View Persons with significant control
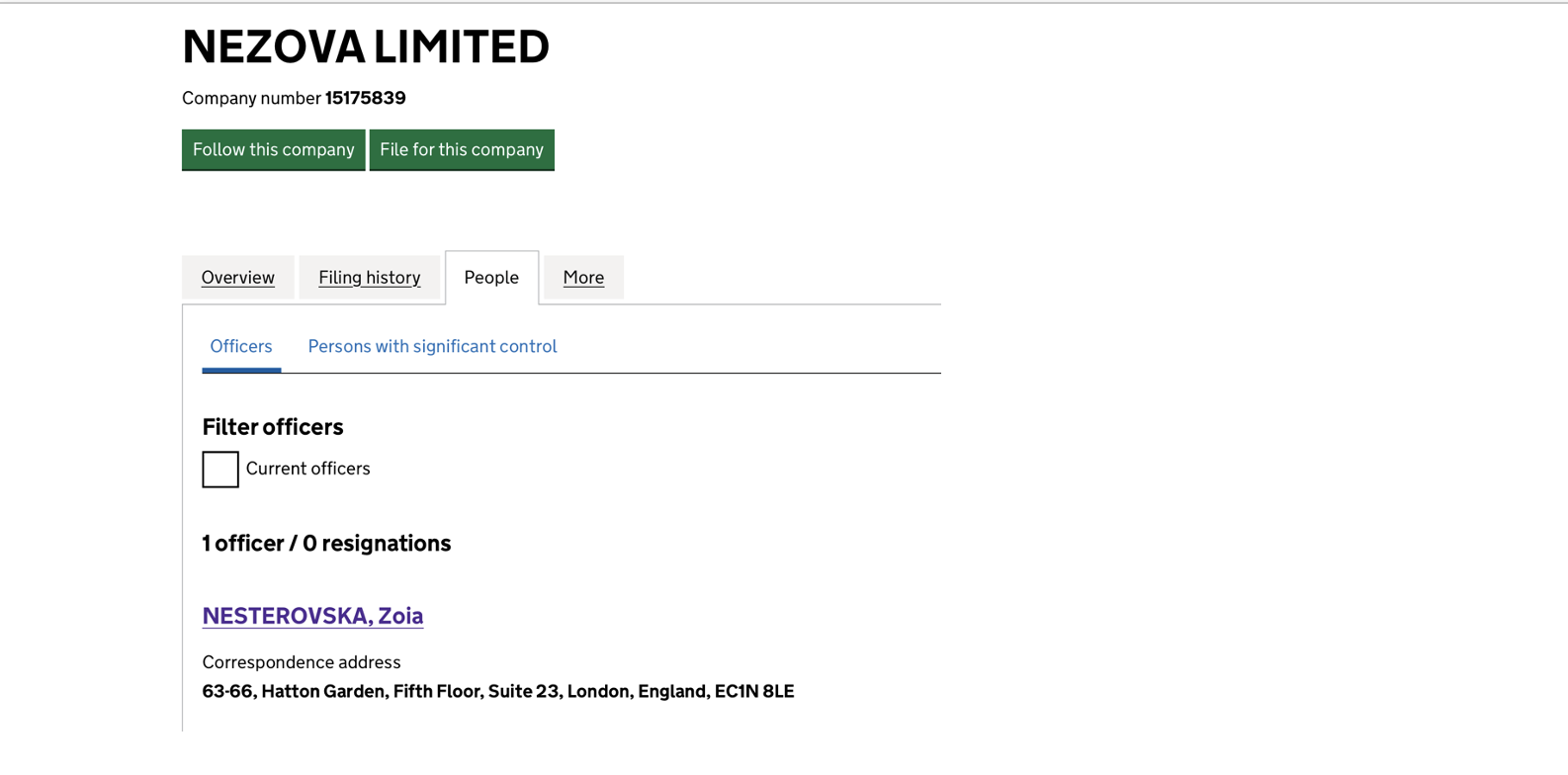Viewport: 1568px width, 775px height. click(432, 346)
